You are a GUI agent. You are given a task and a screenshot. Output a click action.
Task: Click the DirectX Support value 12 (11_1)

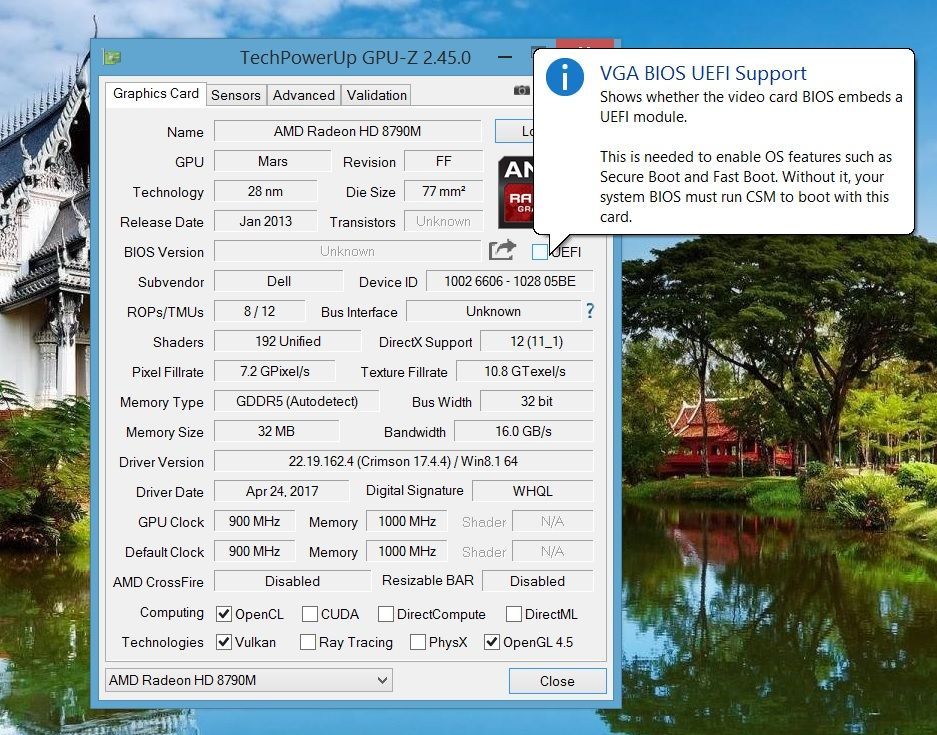[x=537, y=341]
